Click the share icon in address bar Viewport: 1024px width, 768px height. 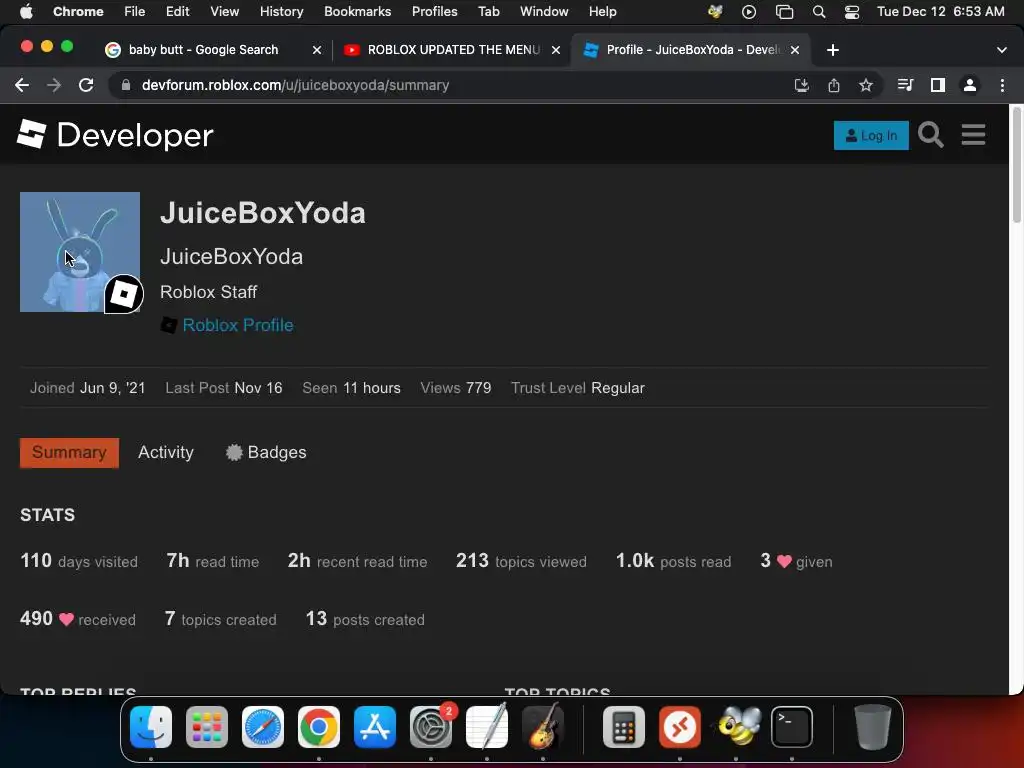(x=833, y=85)
